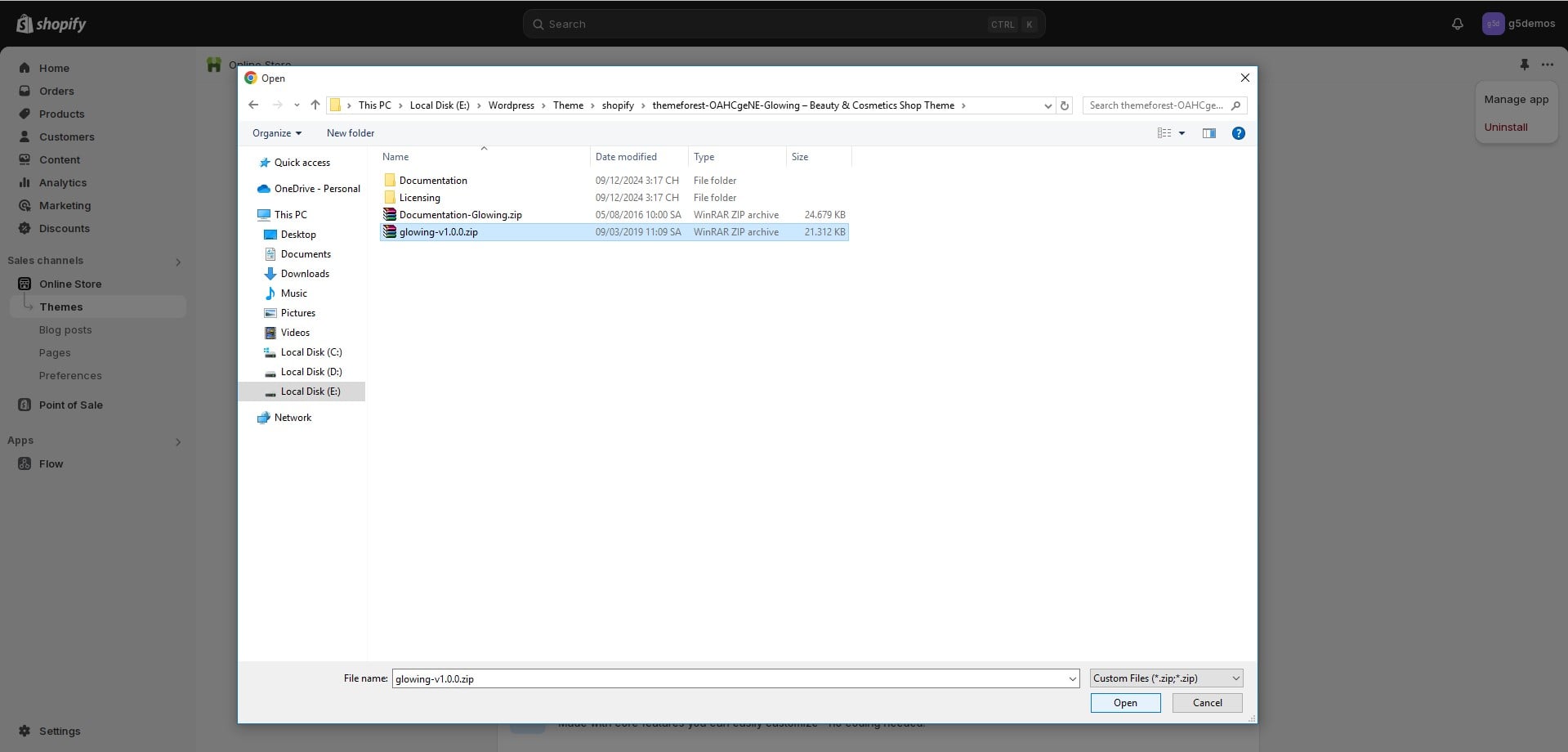Open Flow app in sidebar
Screen dimensions: 1568x752
(51, 464)
